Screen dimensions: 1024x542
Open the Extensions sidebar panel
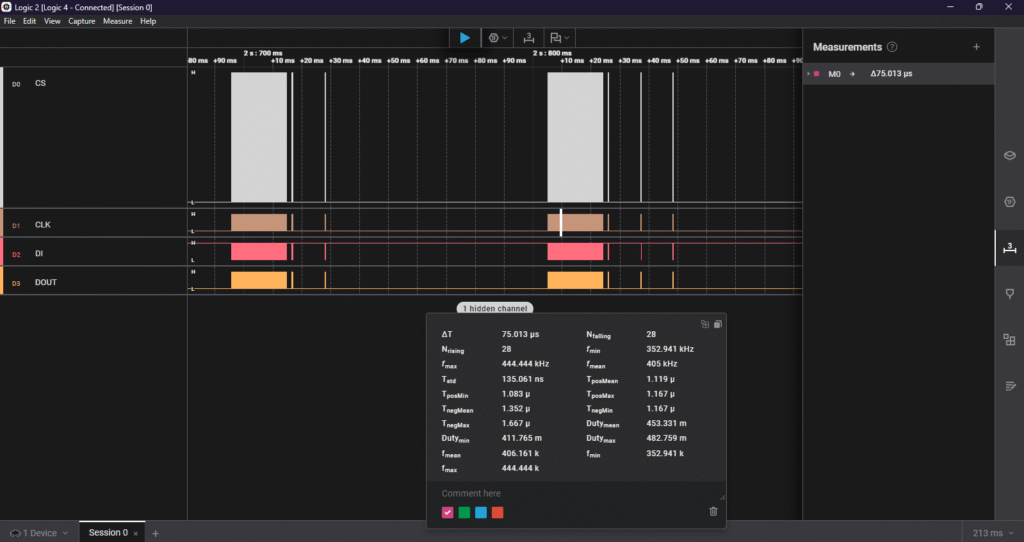(1010, 339)
